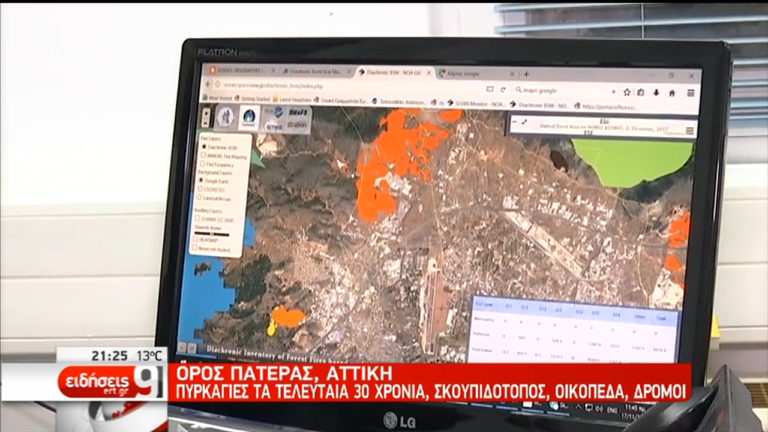Open a new tab with plus button
The image size is (768, 432).
(526, 74)
